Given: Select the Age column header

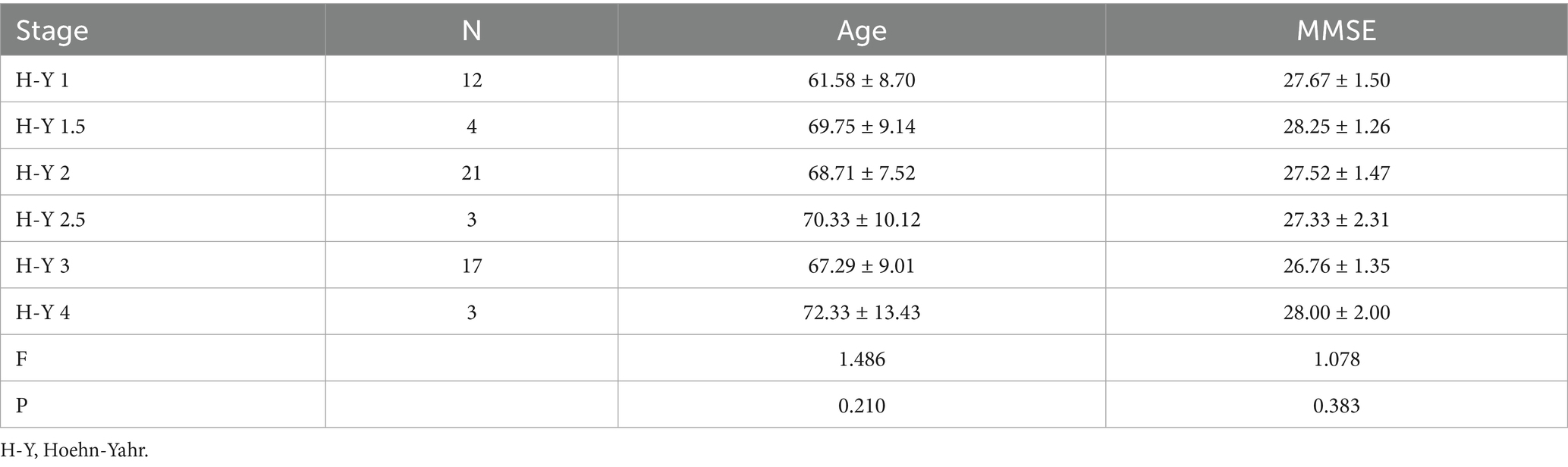Looking at the screenshot, I should pos(861,30).
